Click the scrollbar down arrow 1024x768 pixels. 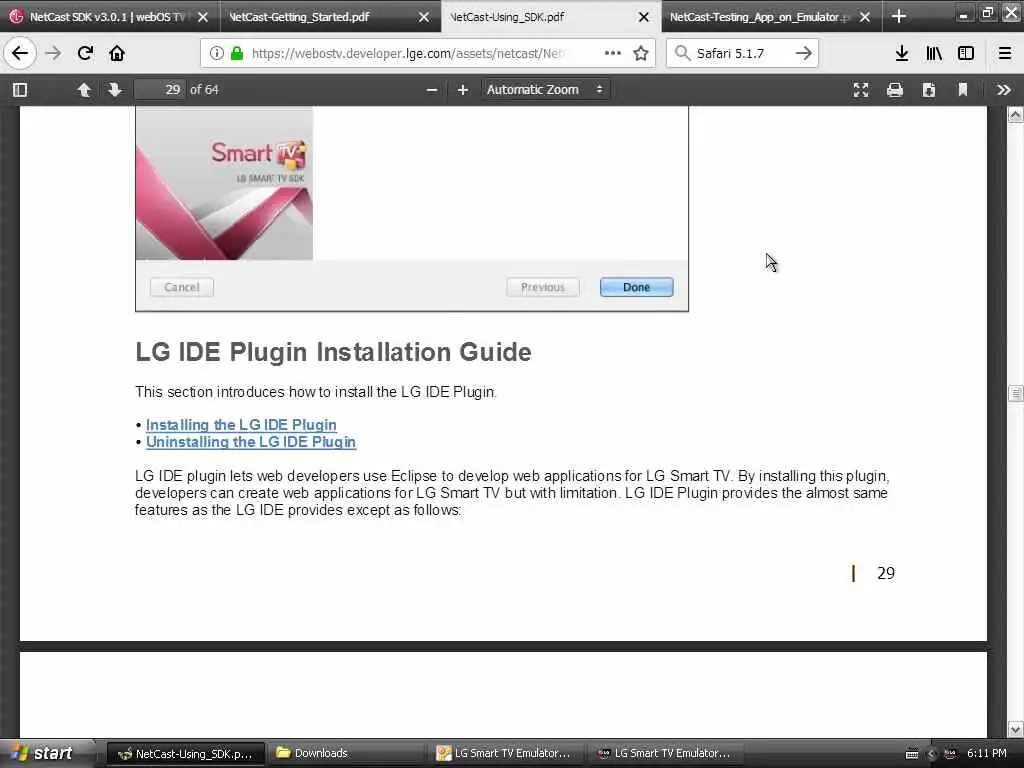[1015, 729]
